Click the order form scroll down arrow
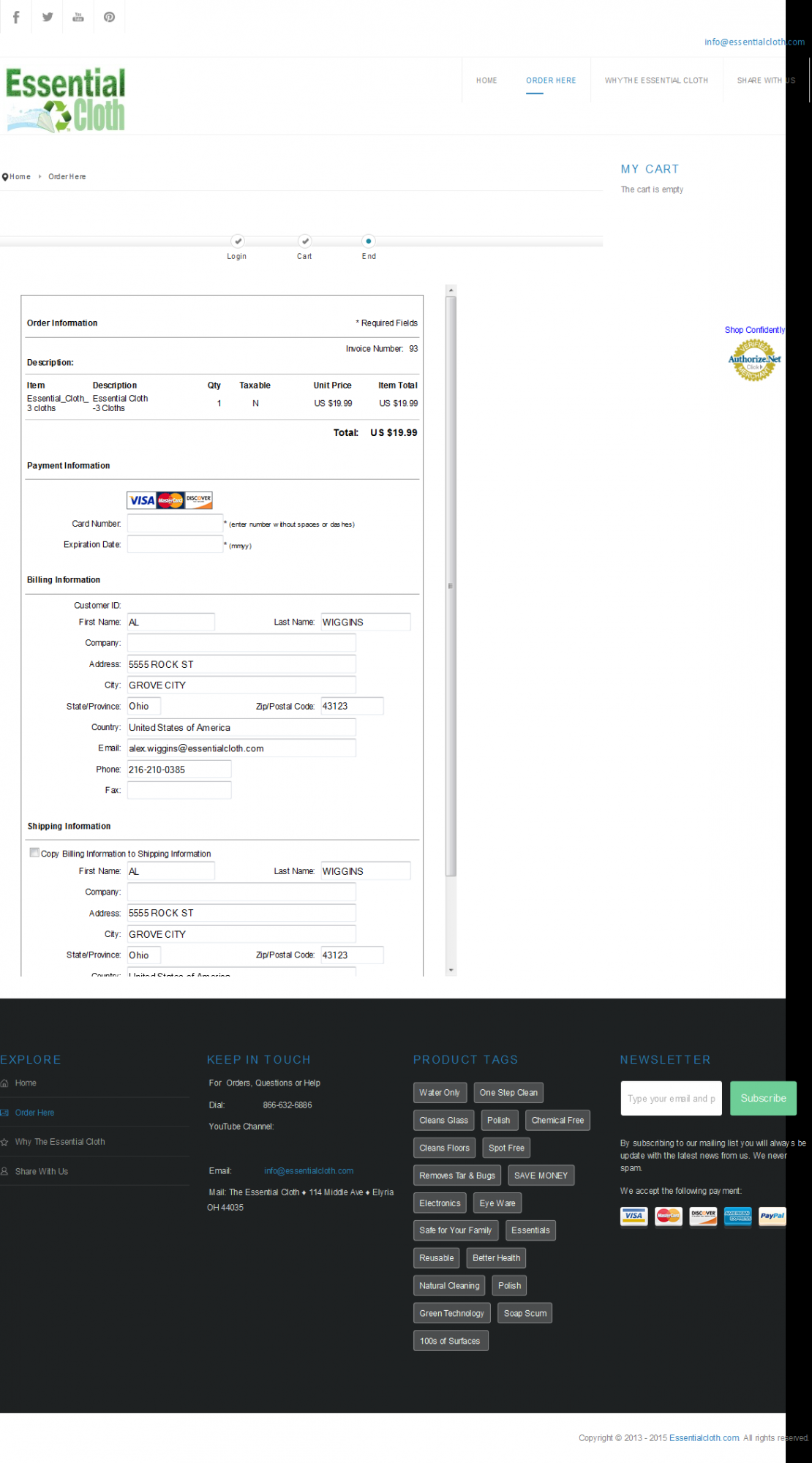This screenshot has height=1463, width=812. [x=451, y=970]
